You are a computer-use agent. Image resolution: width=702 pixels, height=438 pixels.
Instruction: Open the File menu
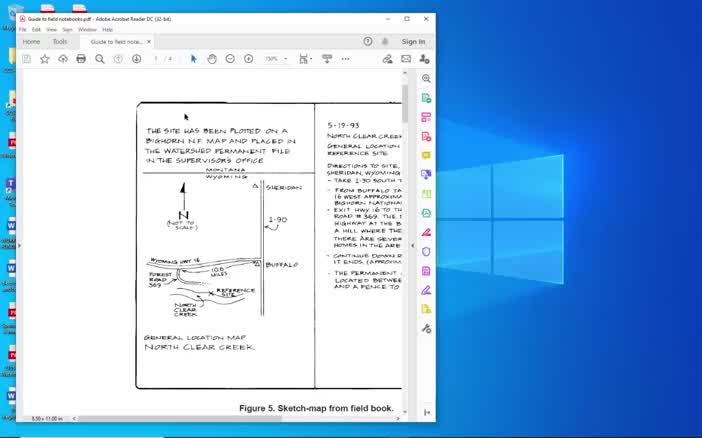pos(22,29)
